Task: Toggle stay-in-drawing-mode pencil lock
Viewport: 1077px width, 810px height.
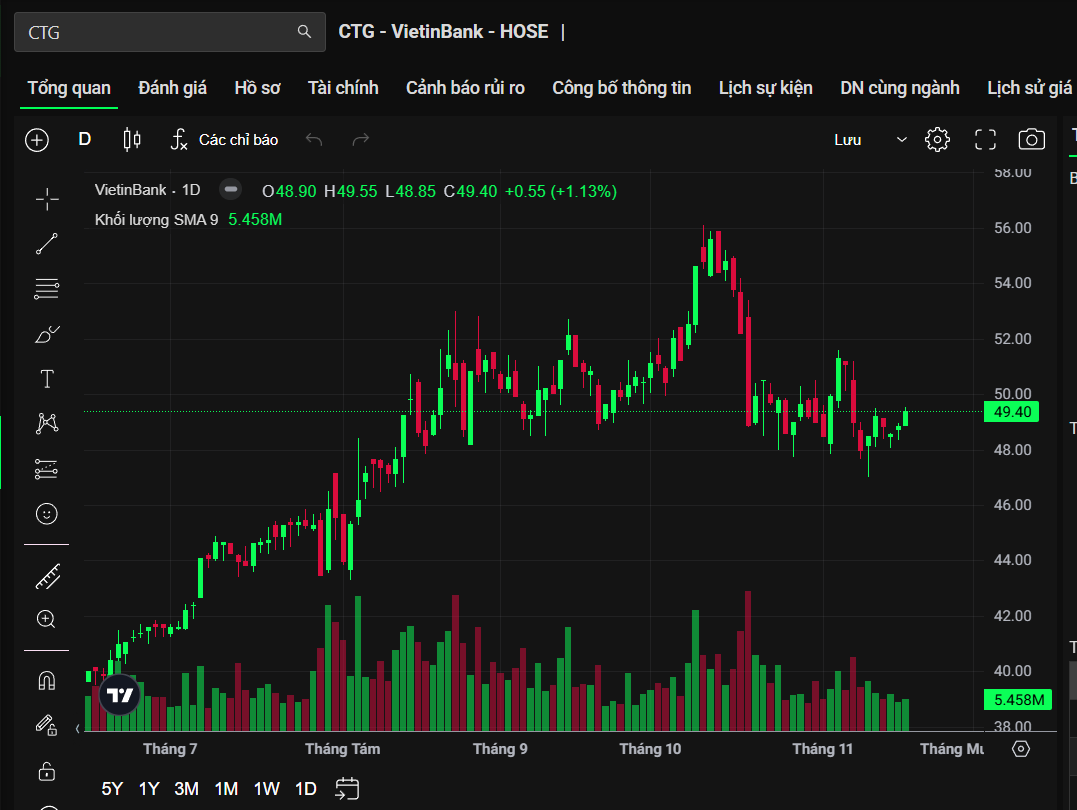Action: click(46, 724)
